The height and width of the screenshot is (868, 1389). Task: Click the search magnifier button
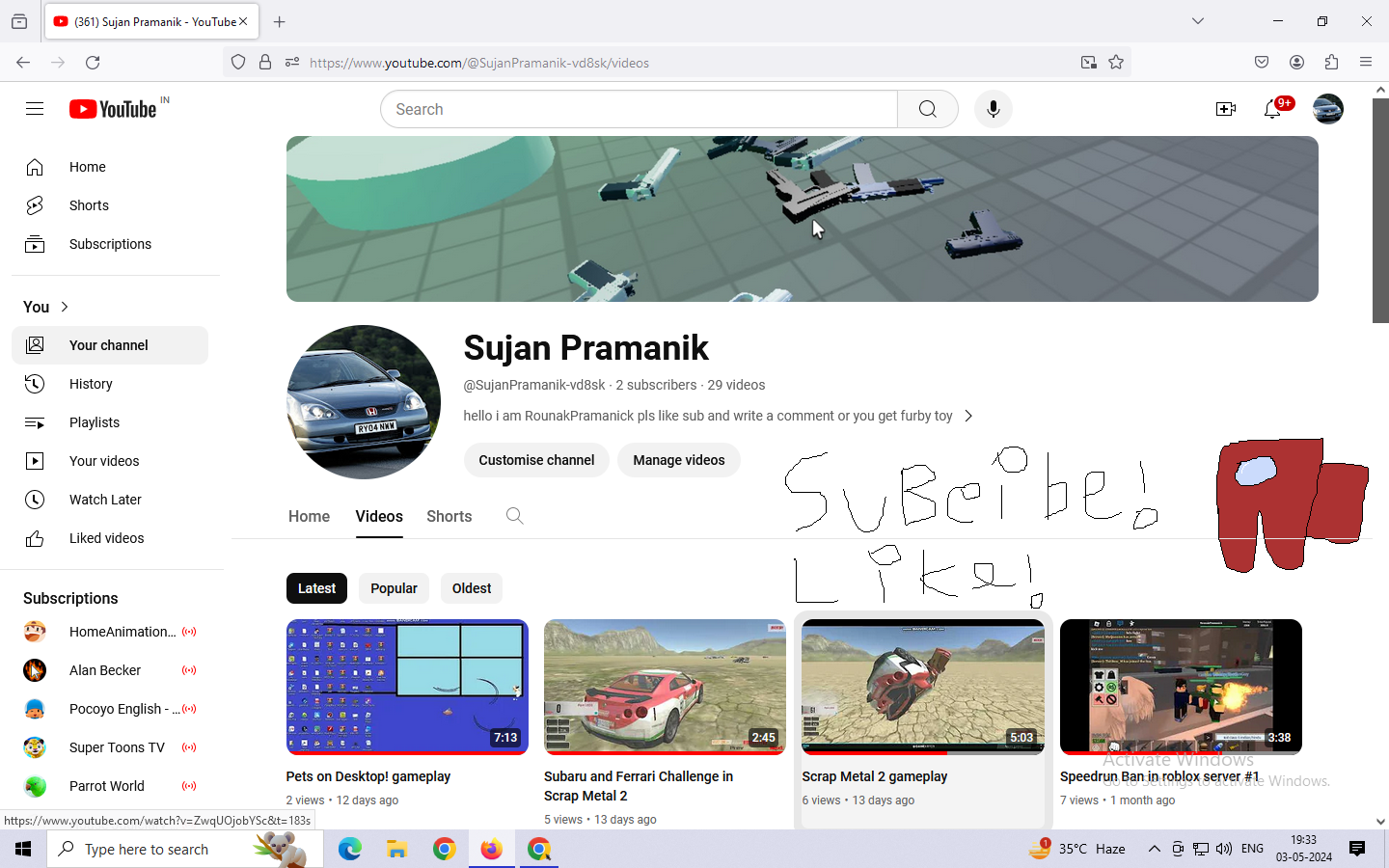click(928, 109)
